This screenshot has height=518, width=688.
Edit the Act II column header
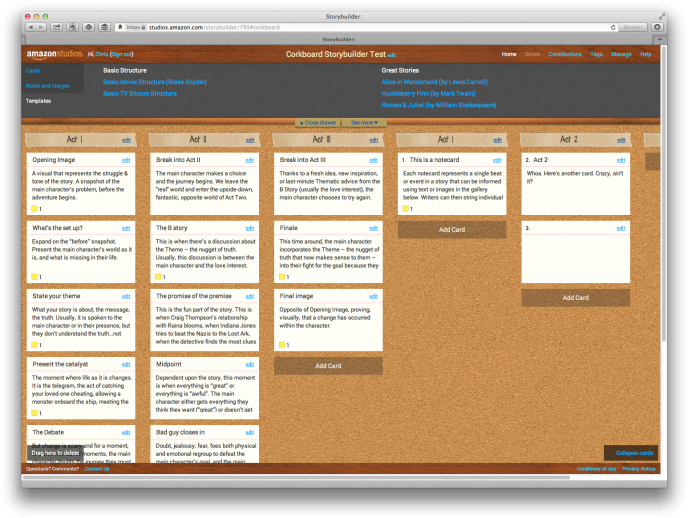click(x=250, y=140)
